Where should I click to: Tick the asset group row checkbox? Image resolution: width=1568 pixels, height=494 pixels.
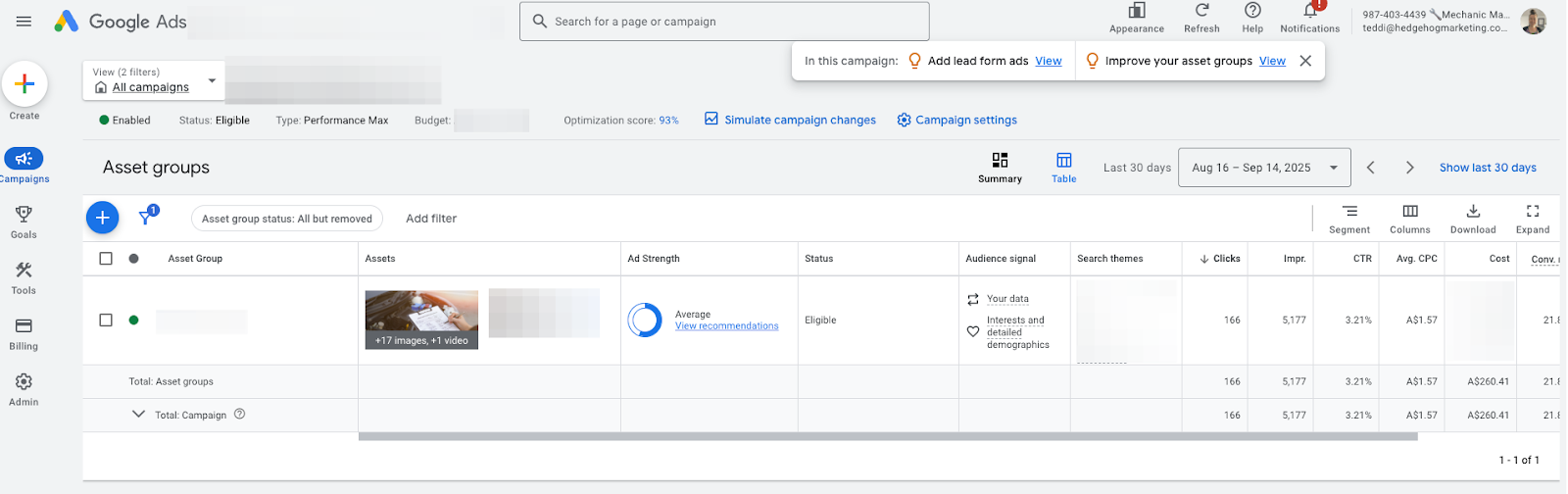[106, 320]
